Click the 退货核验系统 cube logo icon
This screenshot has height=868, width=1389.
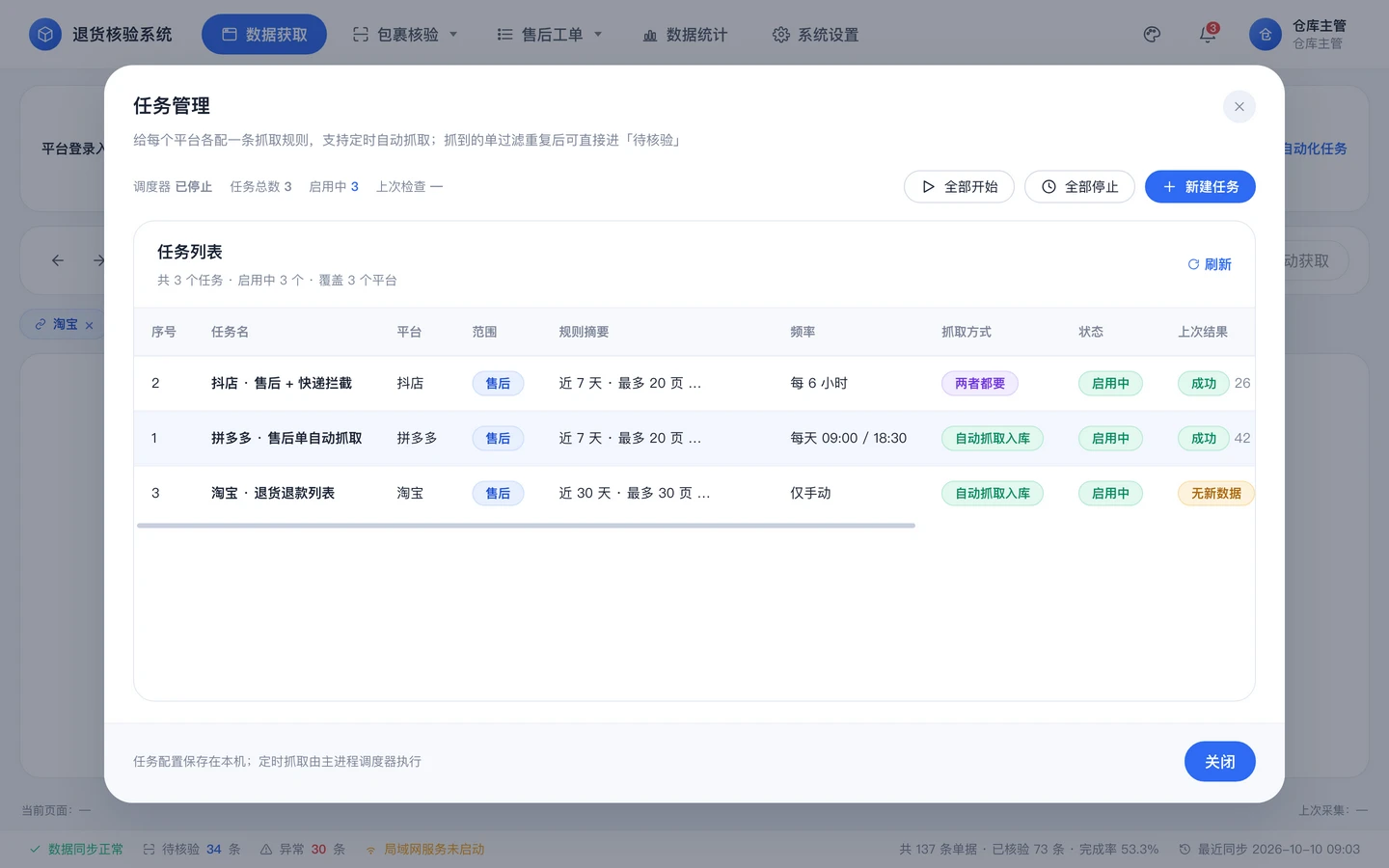(x=44, y=35)
